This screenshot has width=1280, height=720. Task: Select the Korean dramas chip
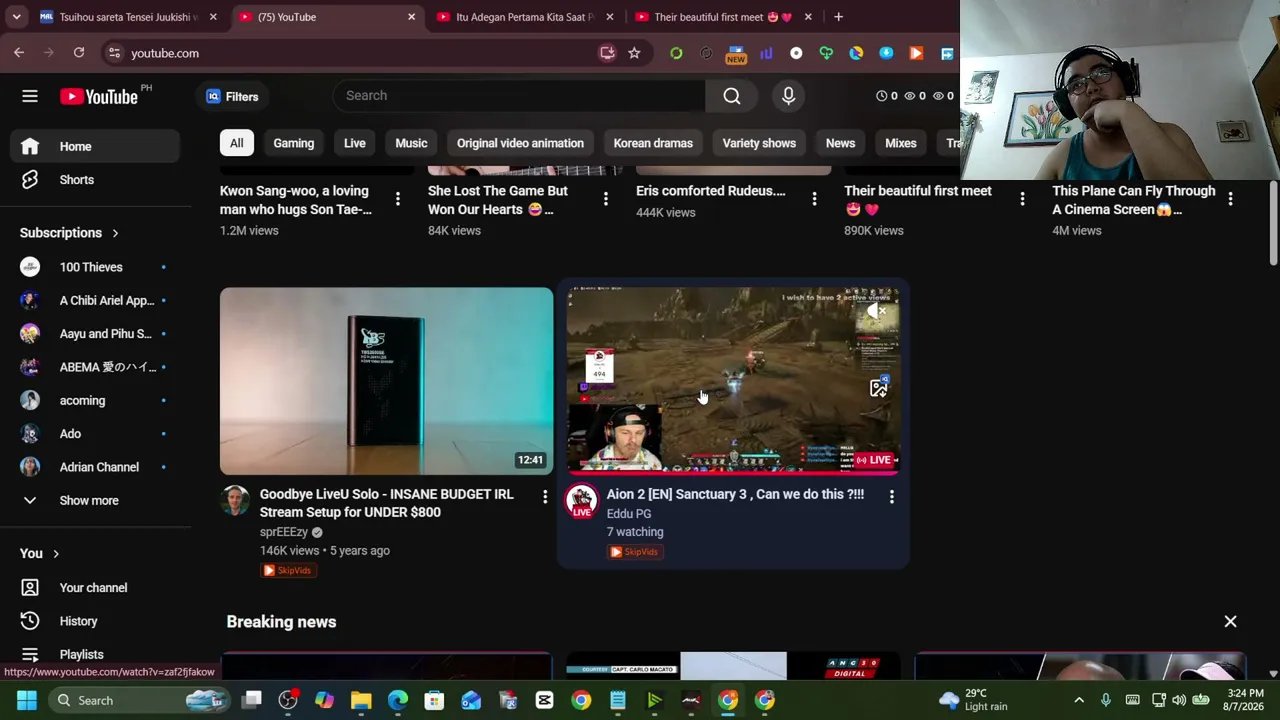[653, 143]
